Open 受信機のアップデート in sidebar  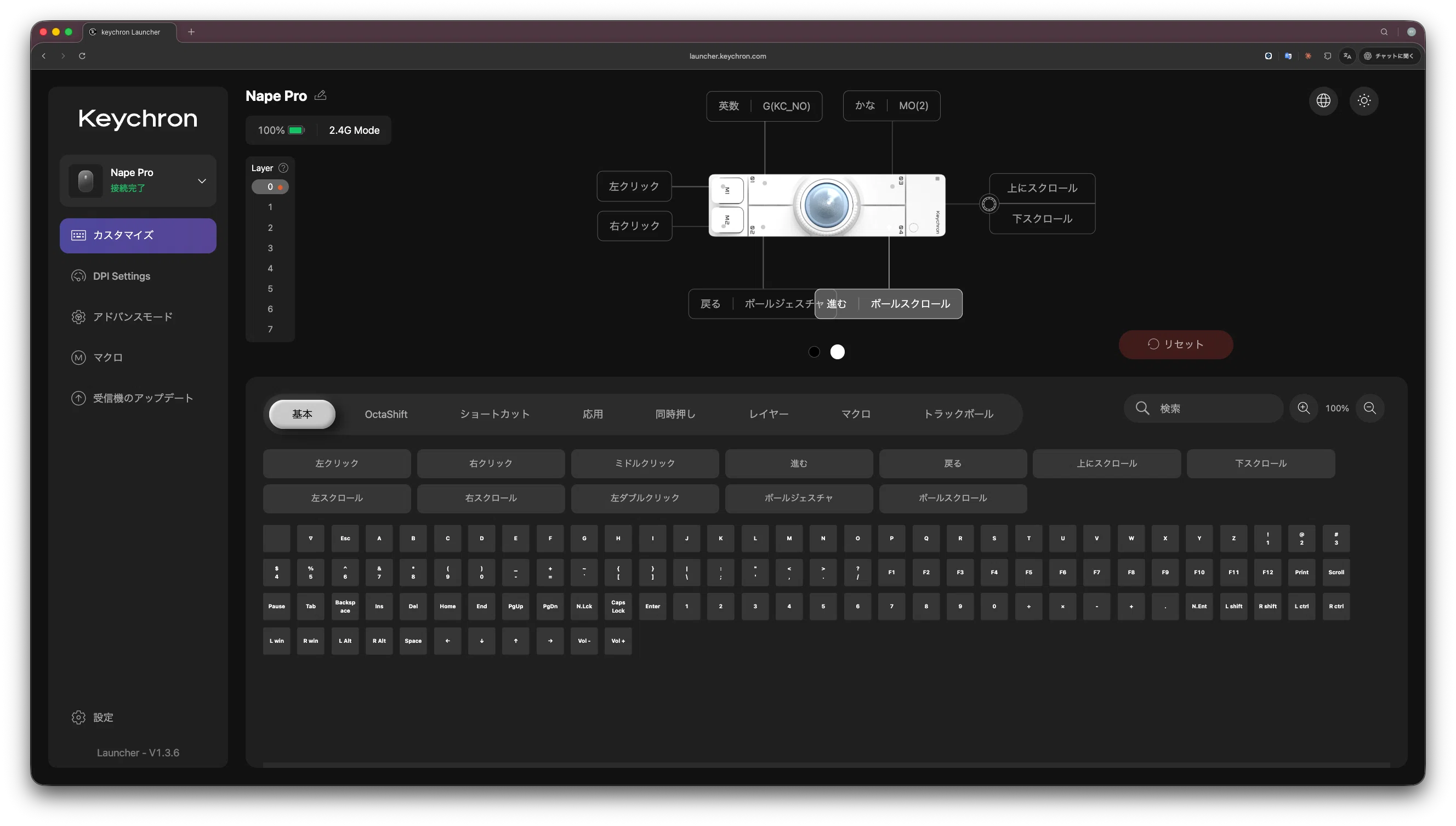pos(138,398)
